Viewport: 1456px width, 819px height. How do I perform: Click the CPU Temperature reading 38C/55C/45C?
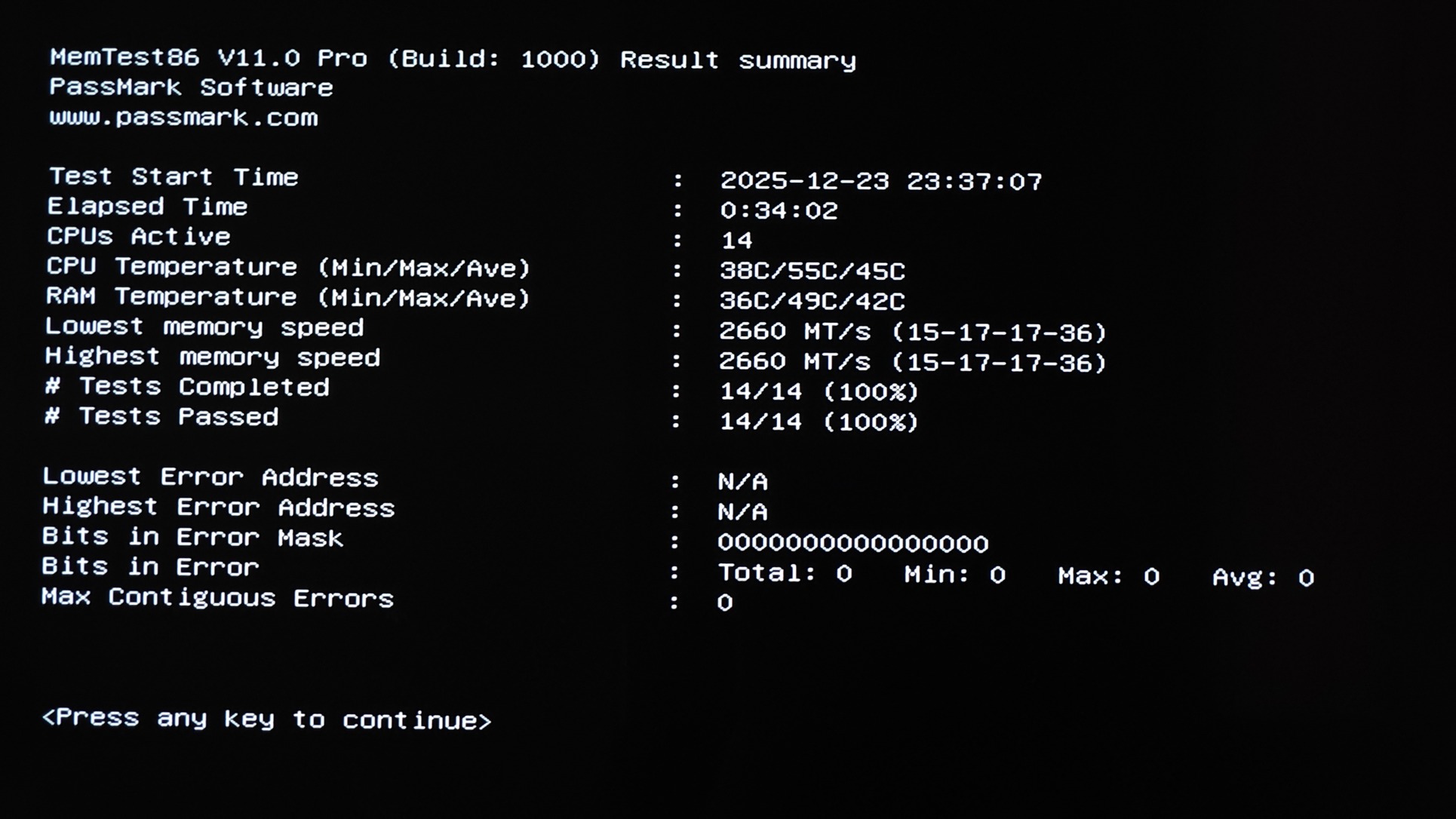pos(812,271)
